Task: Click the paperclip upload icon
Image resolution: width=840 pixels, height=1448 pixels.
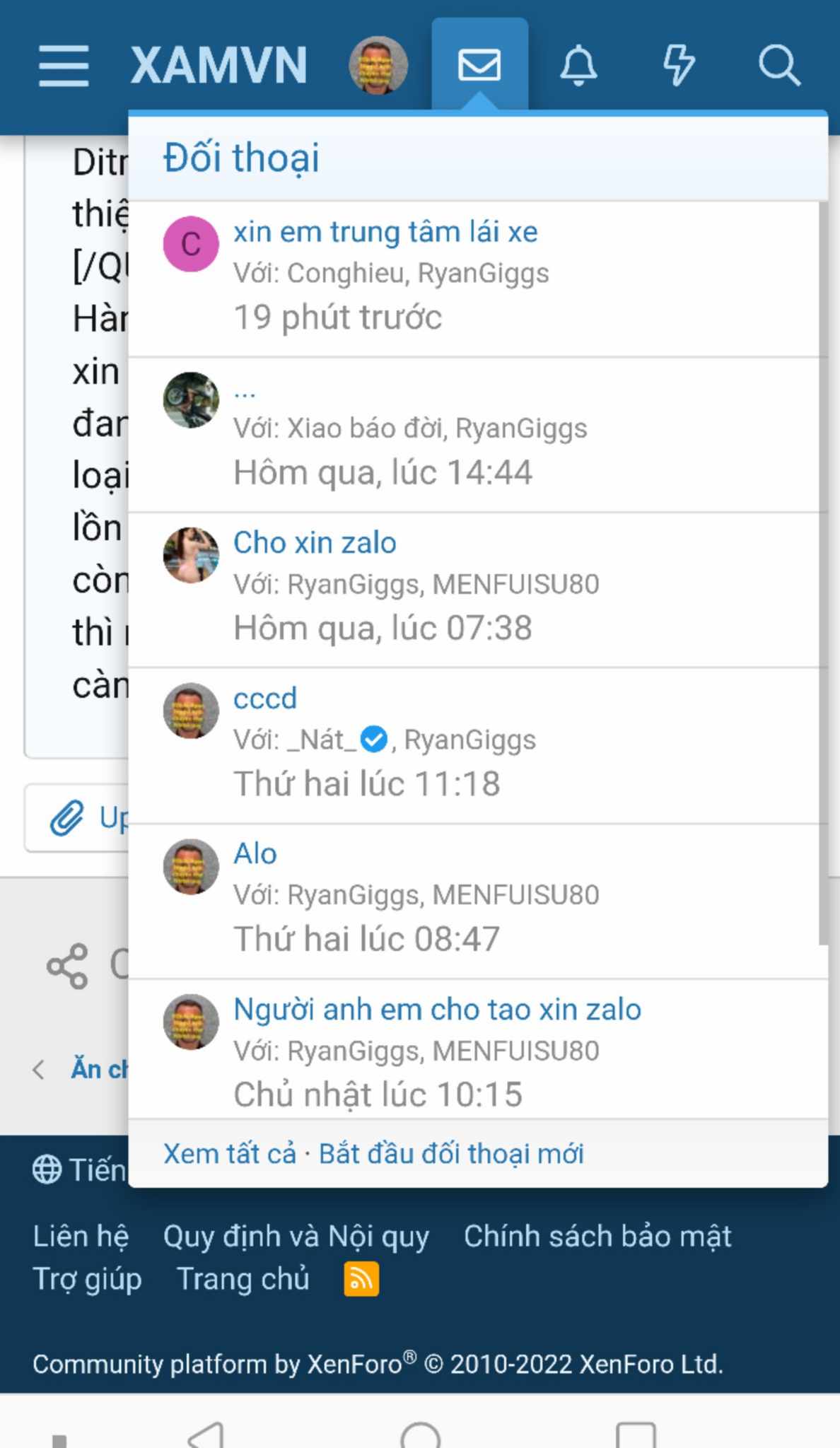Action: pyautogui.click(x=67, y=818)
